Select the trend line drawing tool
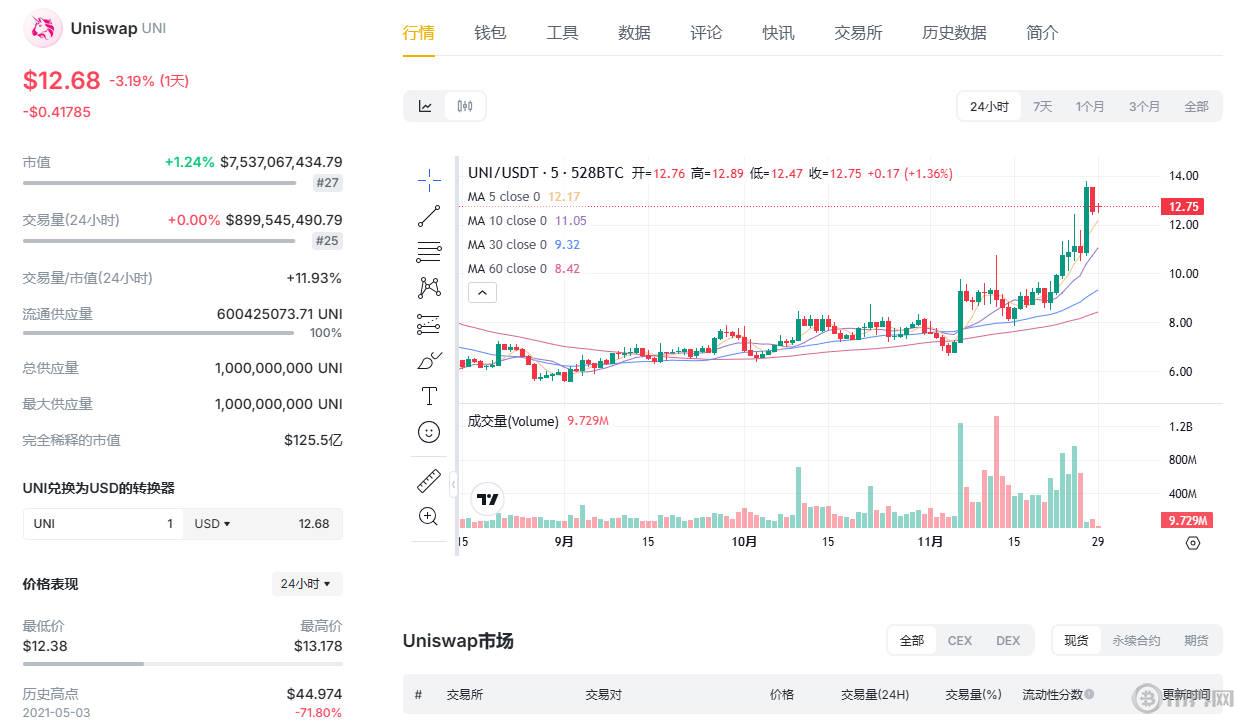The width and height of the screenshot is (1245, 726). [x=428, y=215]
